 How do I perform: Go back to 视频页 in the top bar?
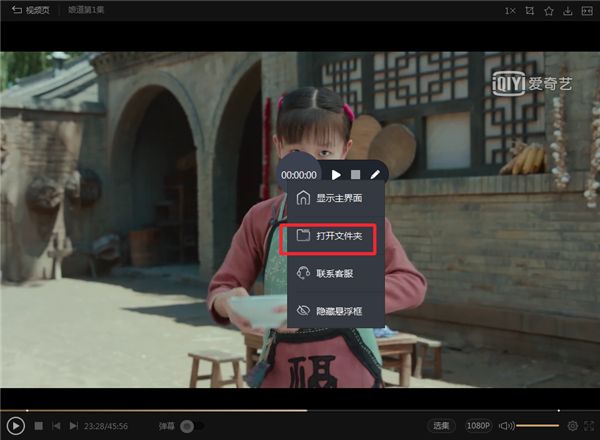(x=31, y=10)
